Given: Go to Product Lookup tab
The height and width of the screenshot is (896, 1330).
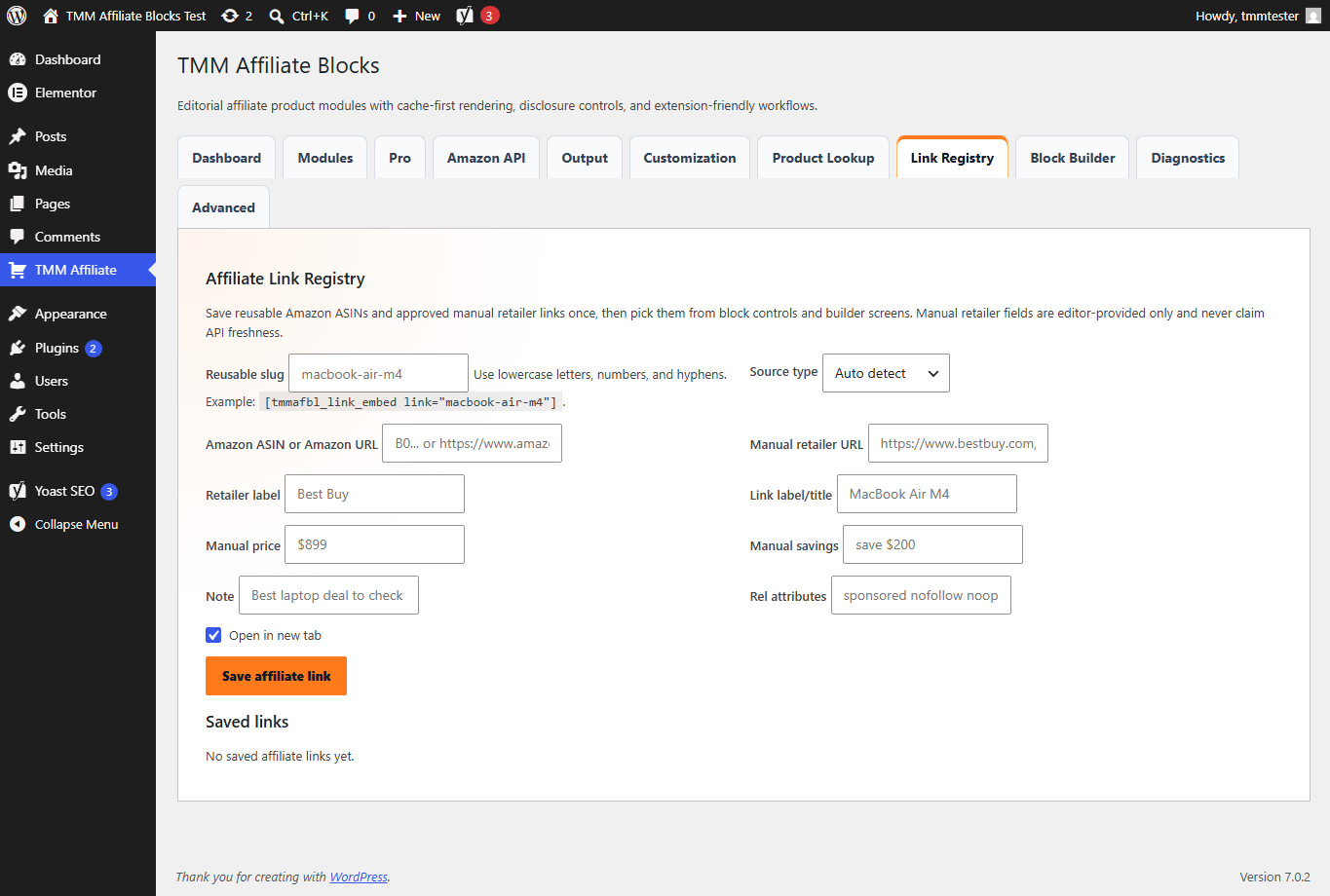Looking at the screenshot, I should (823, 158).
